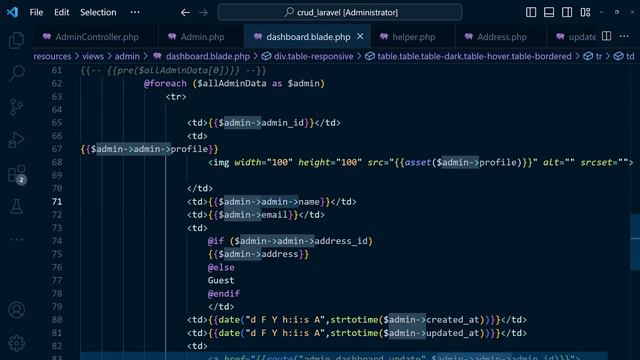This screenshot has width=640, height=360.
Task: Switch to the helper.php tab
Action: [412, 37]
